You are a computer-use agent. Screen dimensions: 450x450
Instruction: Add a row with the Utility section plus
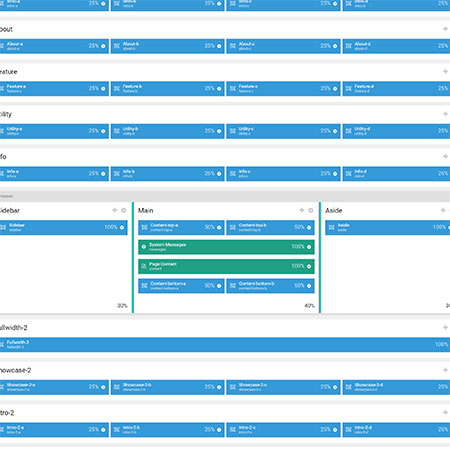[445, 114]
